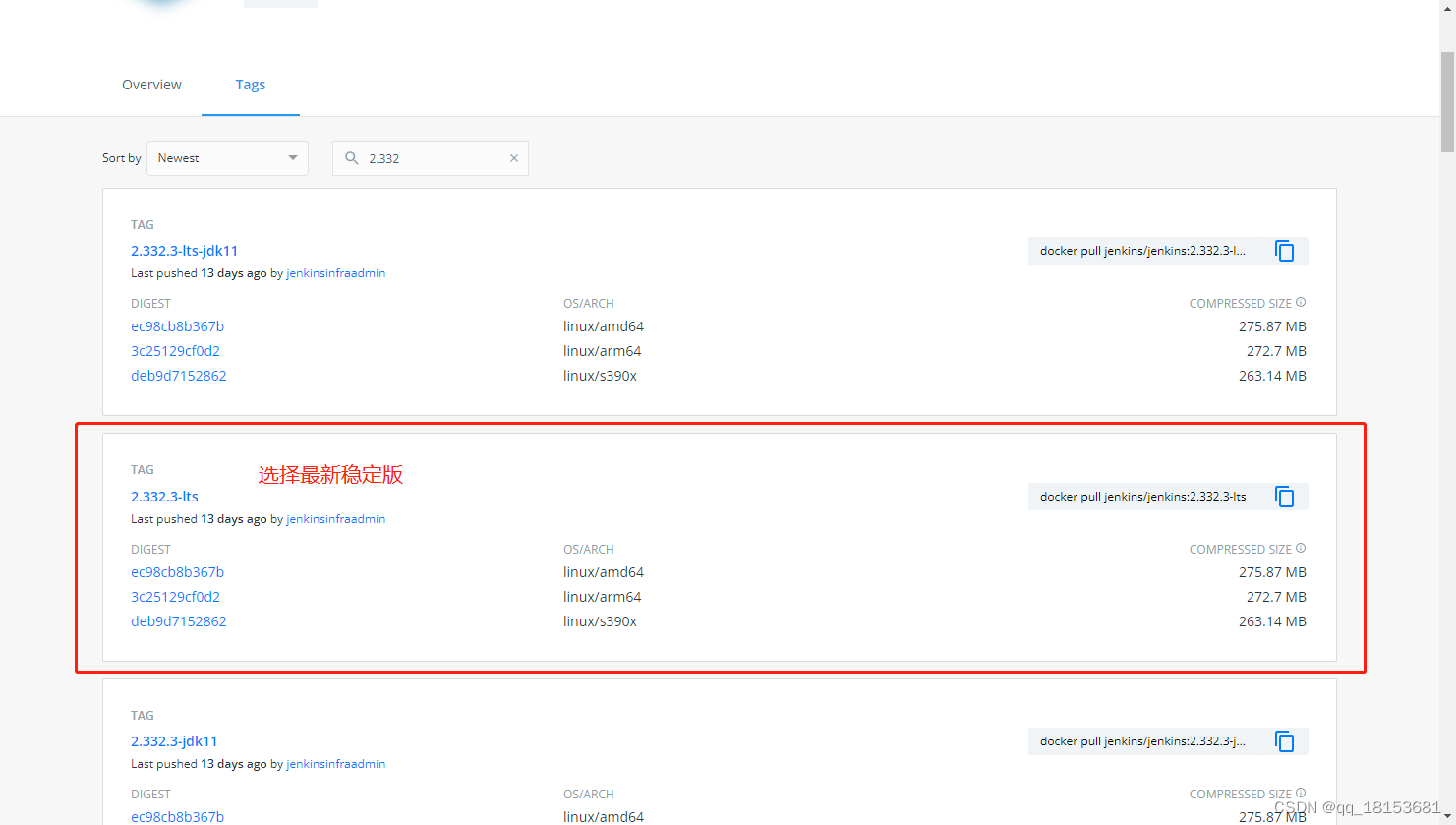Open digest deb9d7152862 under the 2.332.3-lts-jdk11 tag
The width and height of the screenshot is (1456, 825).
pyautogui.click(x=178, y=376)
